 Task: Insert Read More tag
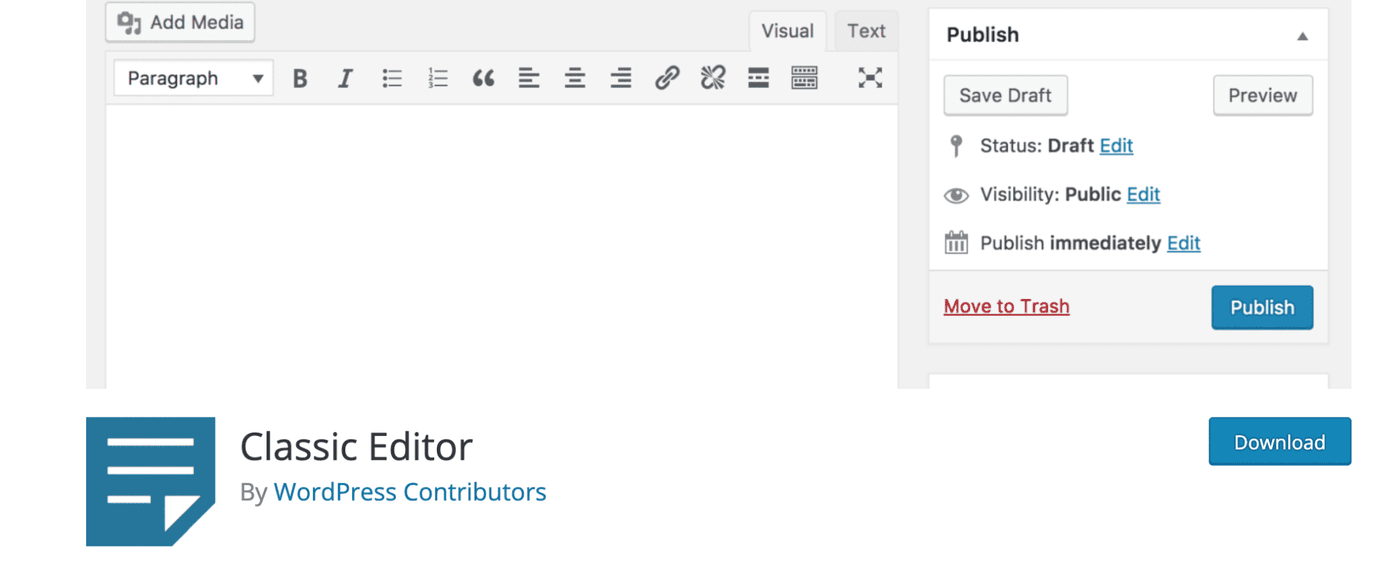pyautogui.click(x=759, y=78)
